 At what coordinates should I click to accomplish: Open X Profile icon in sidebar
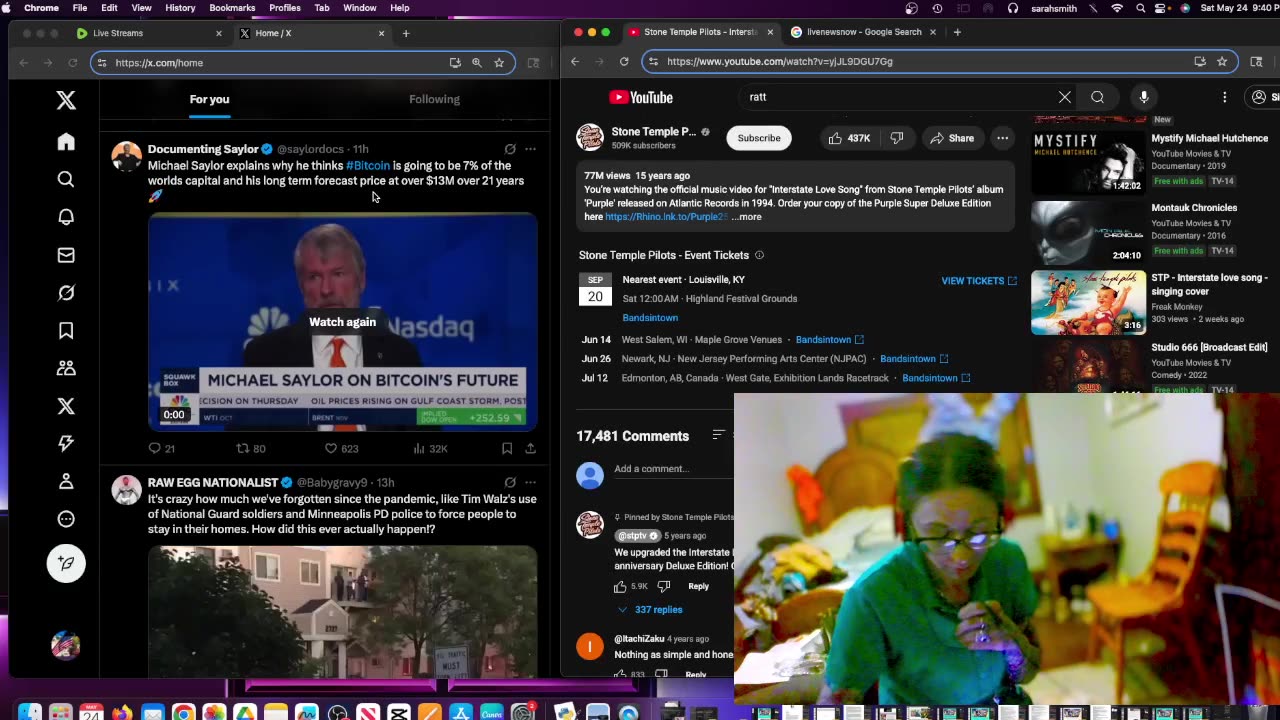coord(66,481)
